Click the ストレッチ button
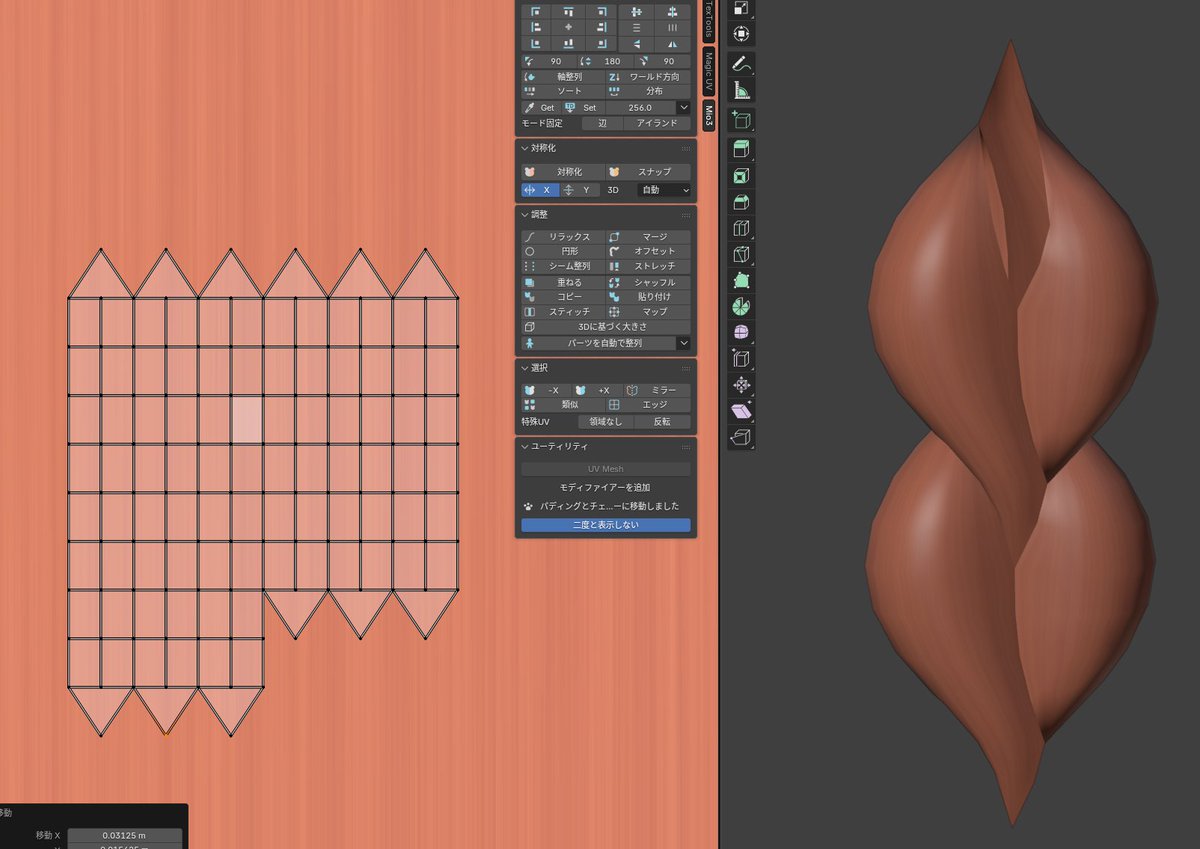 tap(648, 267)
